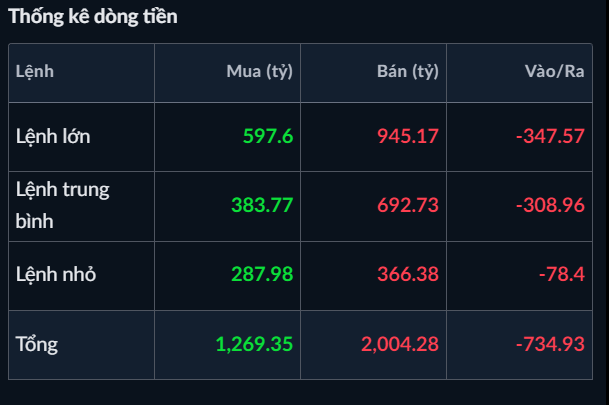
Task: Click the 945.17 sell value
Action: click(408, 135)
